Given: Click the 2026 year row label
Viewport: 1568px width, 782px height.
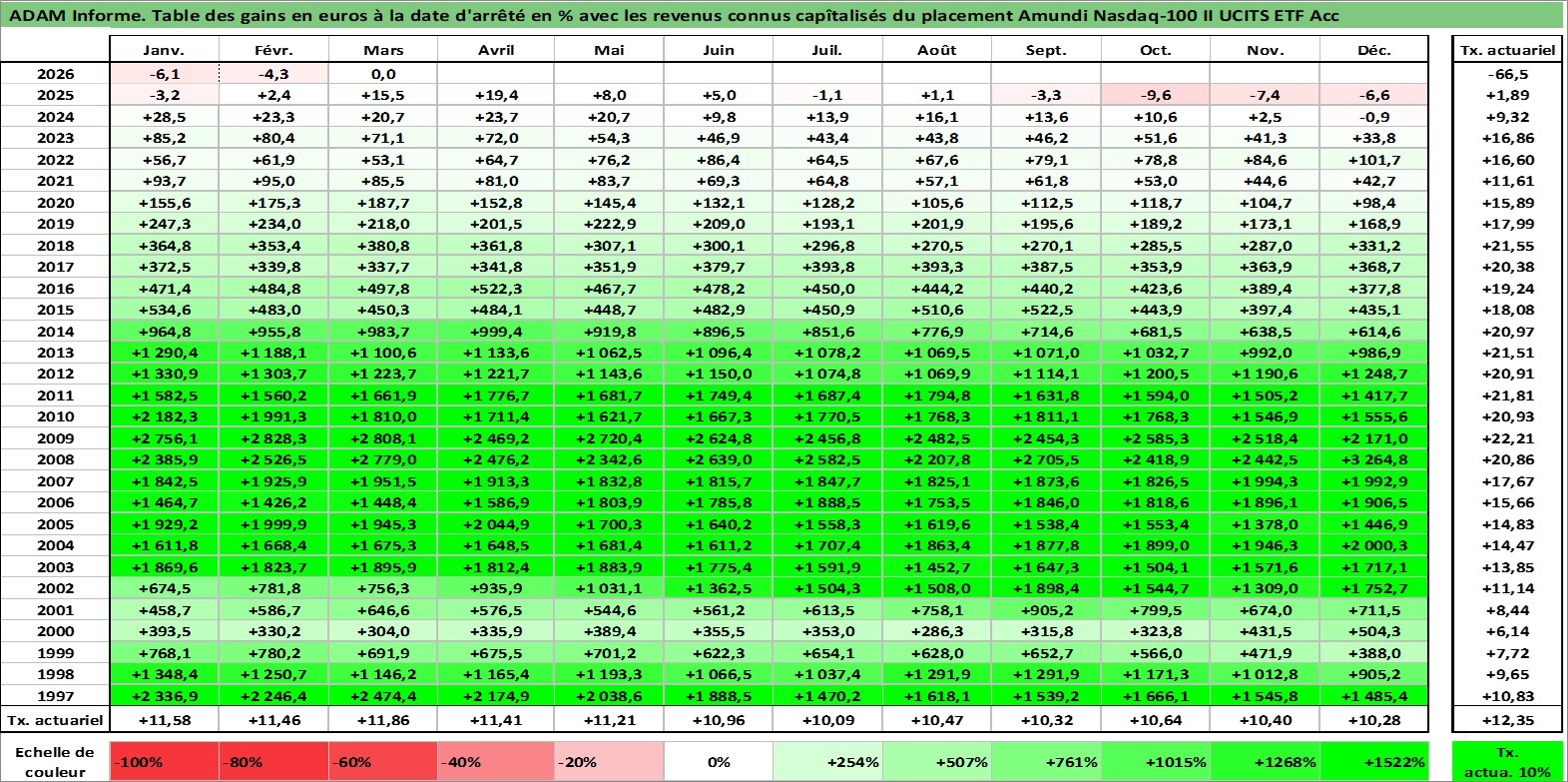Looking at the screenshot, I should (x=55, y=74).
